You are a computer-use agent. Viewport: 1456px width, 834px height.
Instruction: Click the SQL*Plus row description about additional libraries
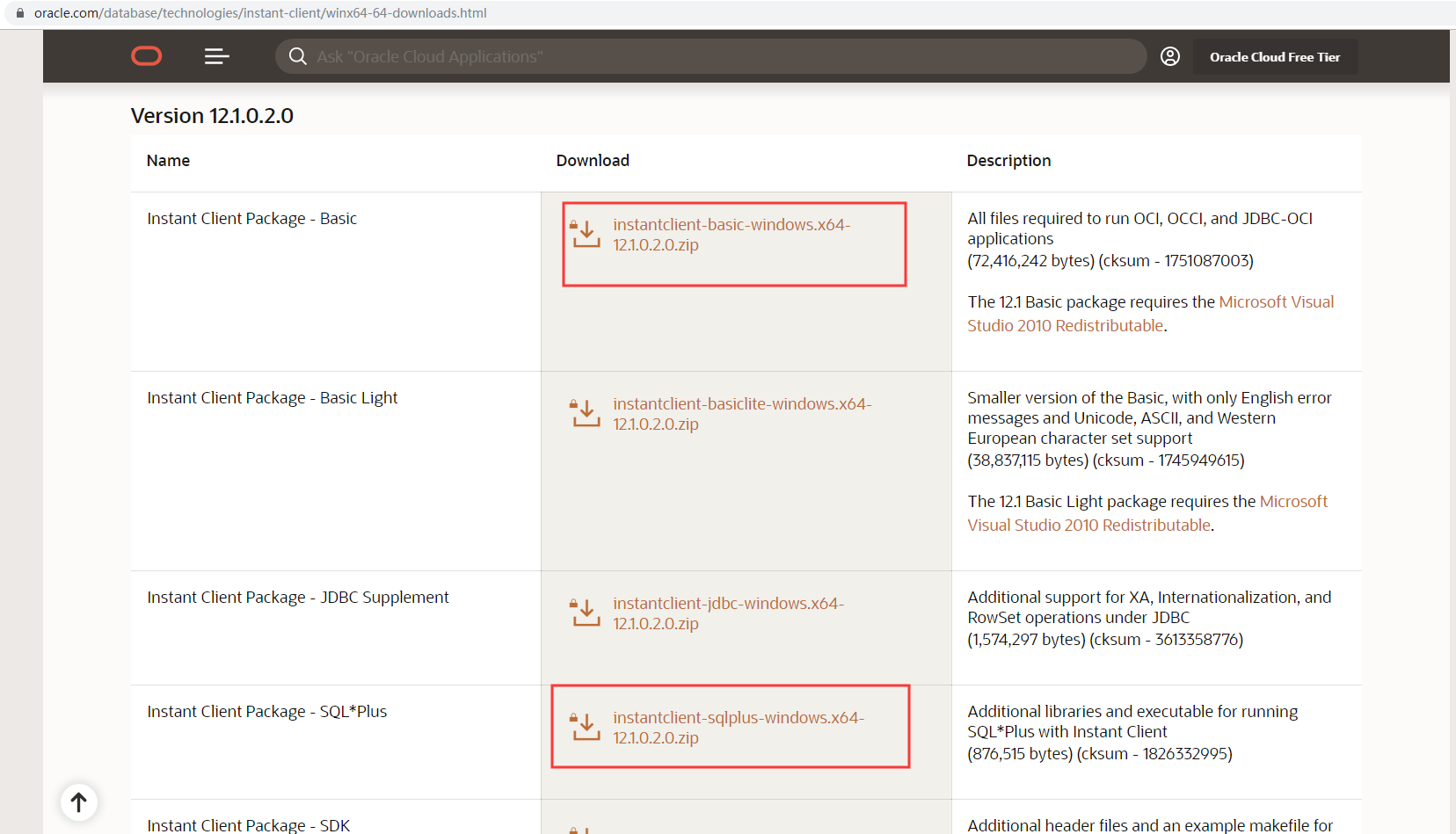1132,722
